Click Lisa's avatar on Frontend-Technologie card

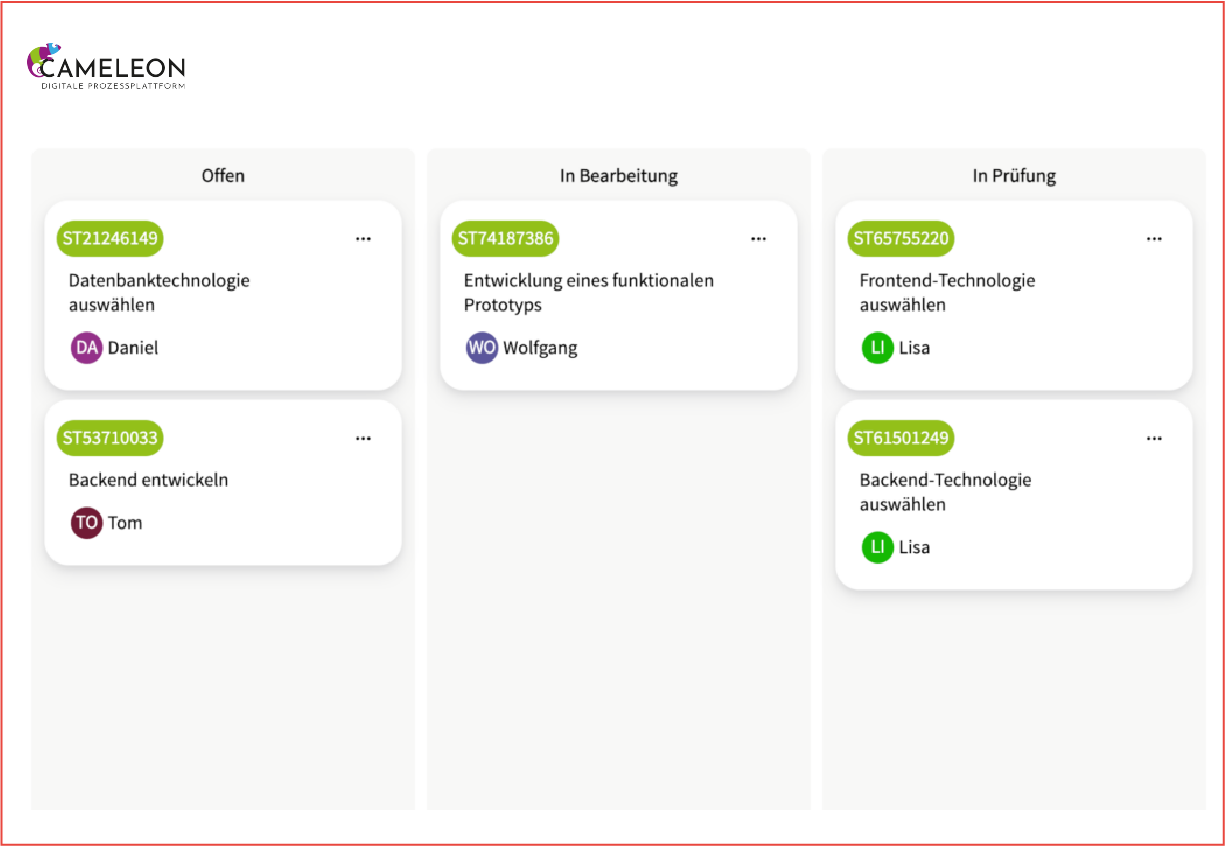877,348
